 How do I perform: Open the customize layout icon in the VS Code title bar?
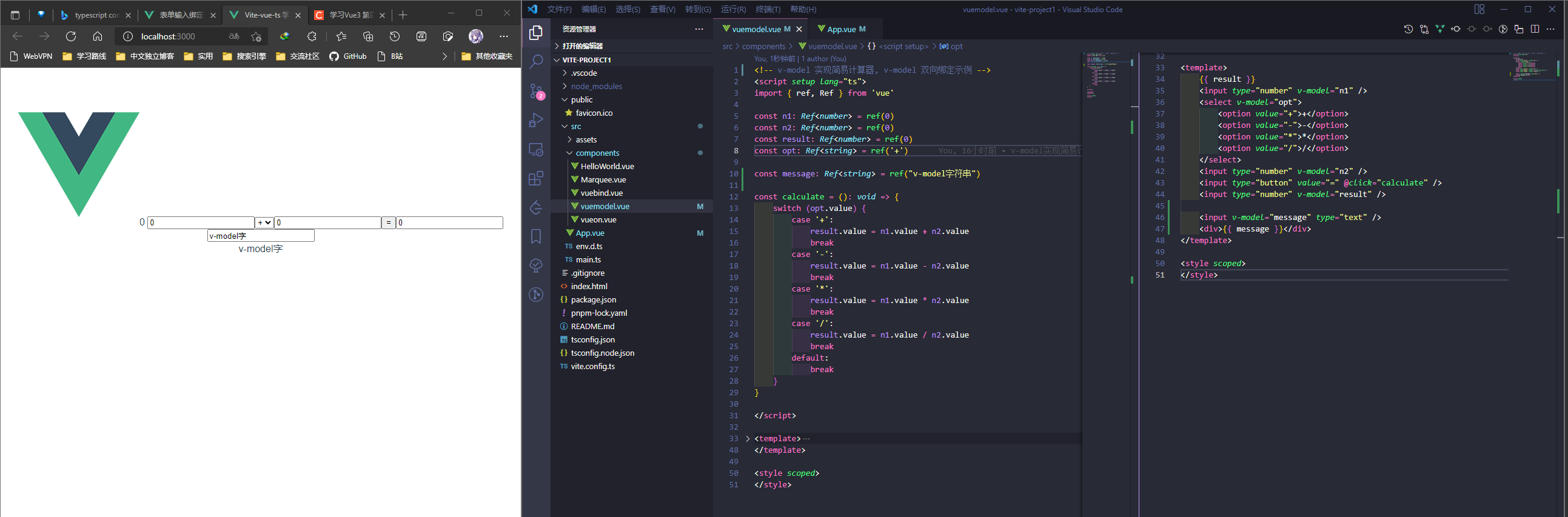tap(1479, 9)
